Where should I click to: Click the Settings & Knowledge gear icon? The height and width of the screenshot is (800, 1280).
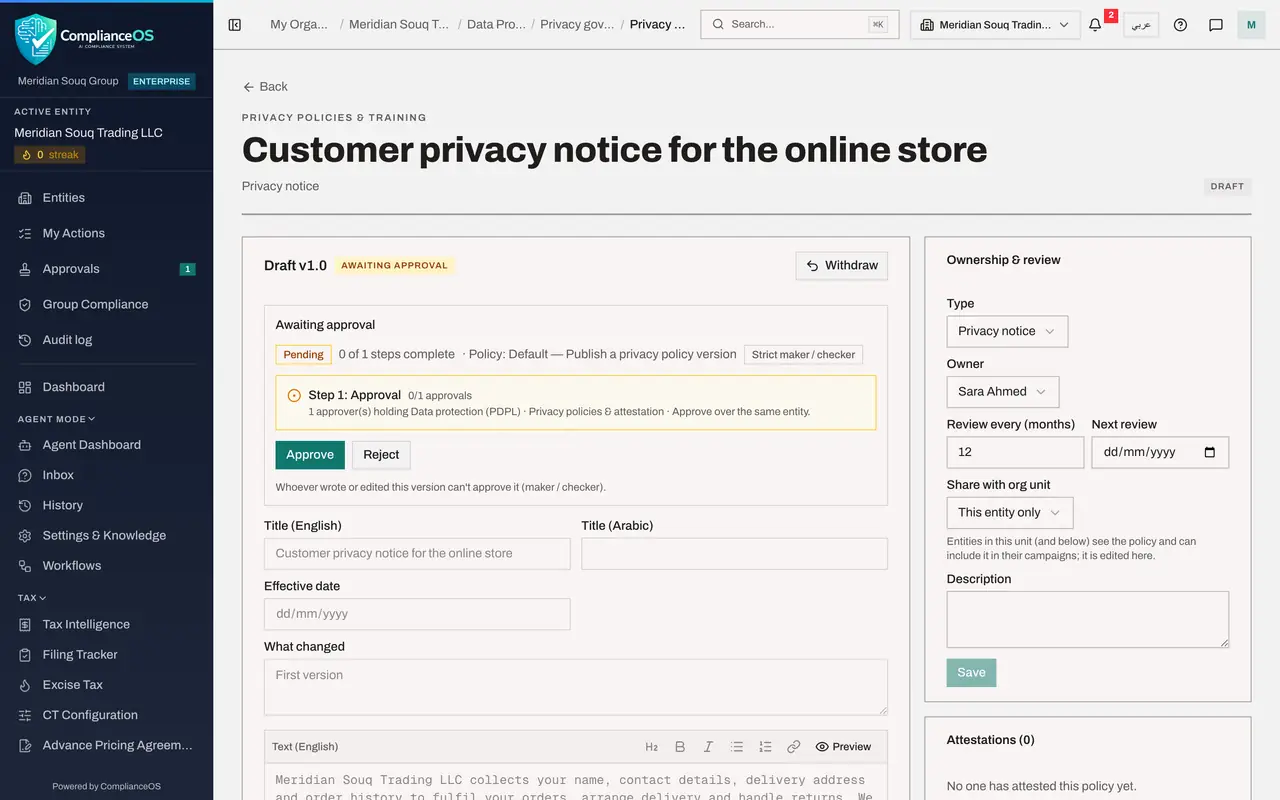coord(25,535)
